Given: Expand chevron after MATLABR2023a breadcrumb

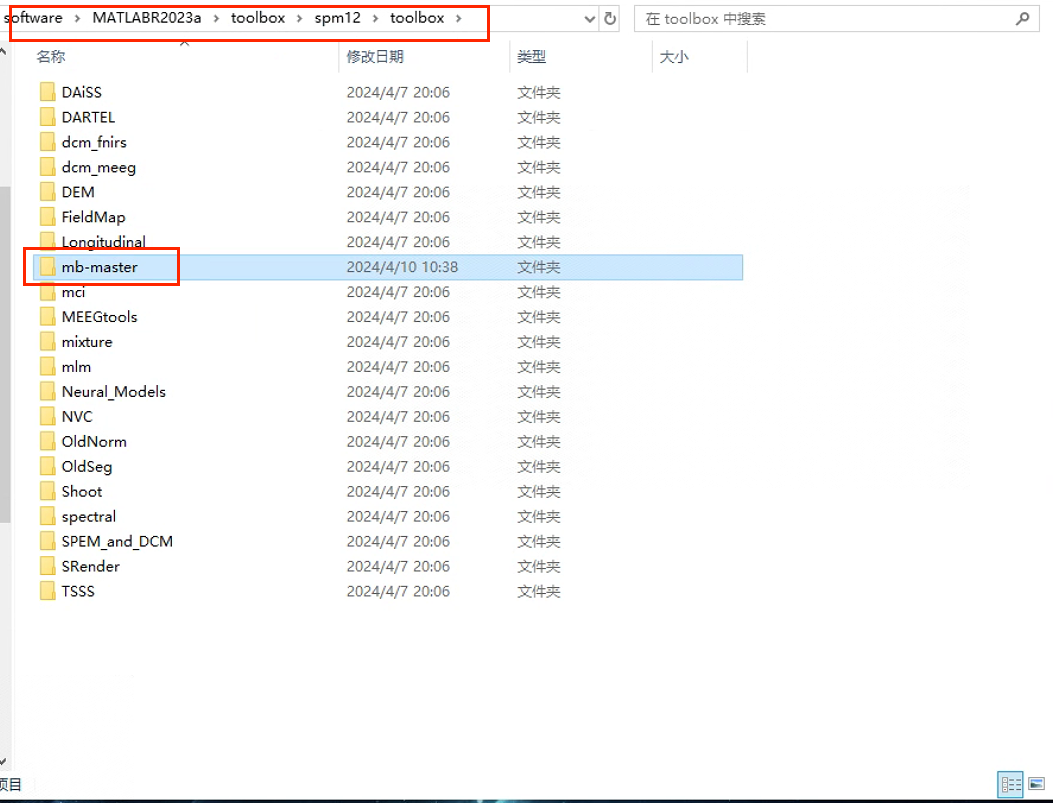Looking at the screenshot, I should pos(216,18).
